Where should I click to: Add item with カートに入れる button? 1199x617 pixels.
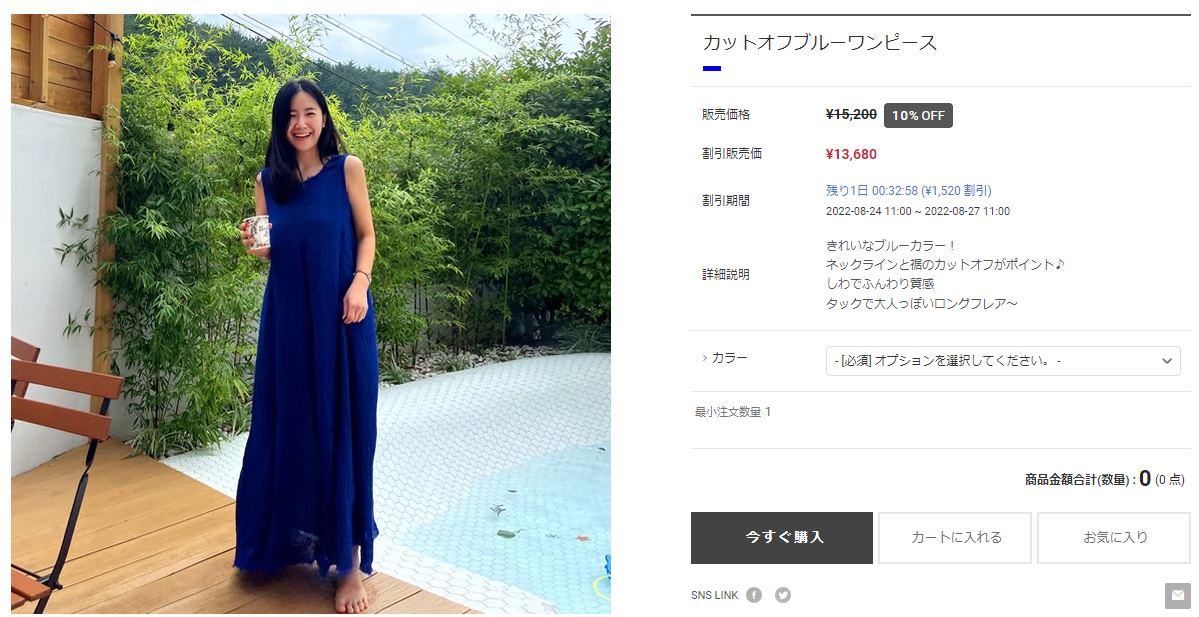pyautogui.click(x=955, y=537)
